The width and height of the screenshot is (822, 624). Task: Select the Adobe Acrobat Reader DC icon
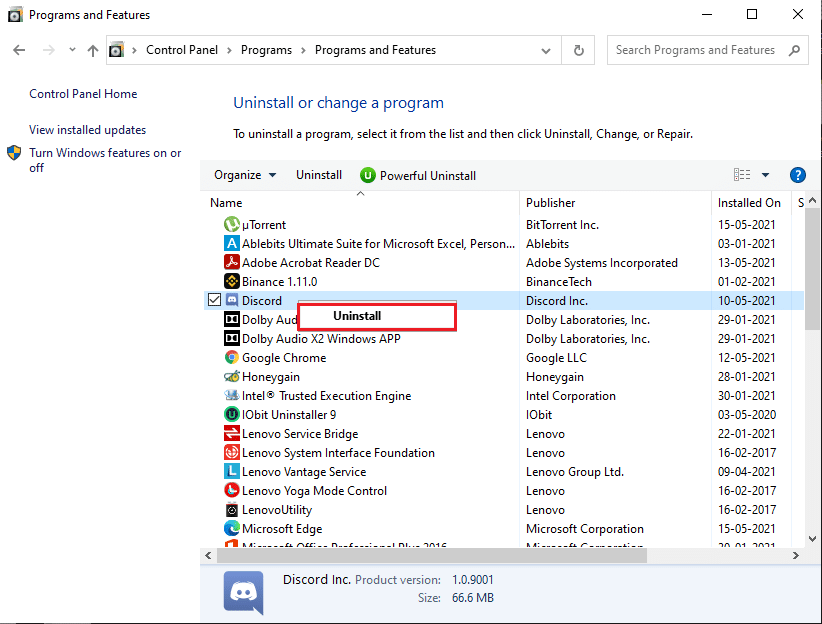(232, 263)
